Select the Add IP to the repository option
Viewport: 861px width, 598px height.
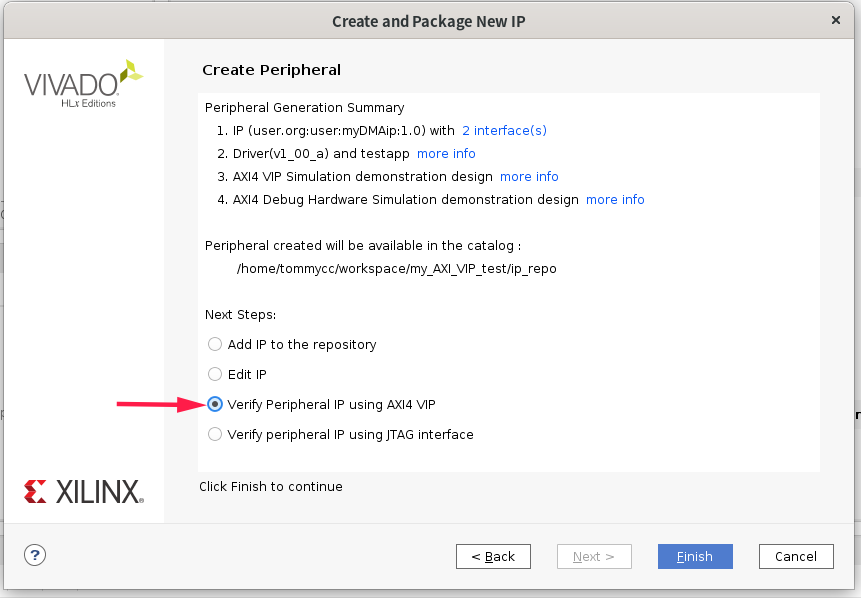click(215, 344)
